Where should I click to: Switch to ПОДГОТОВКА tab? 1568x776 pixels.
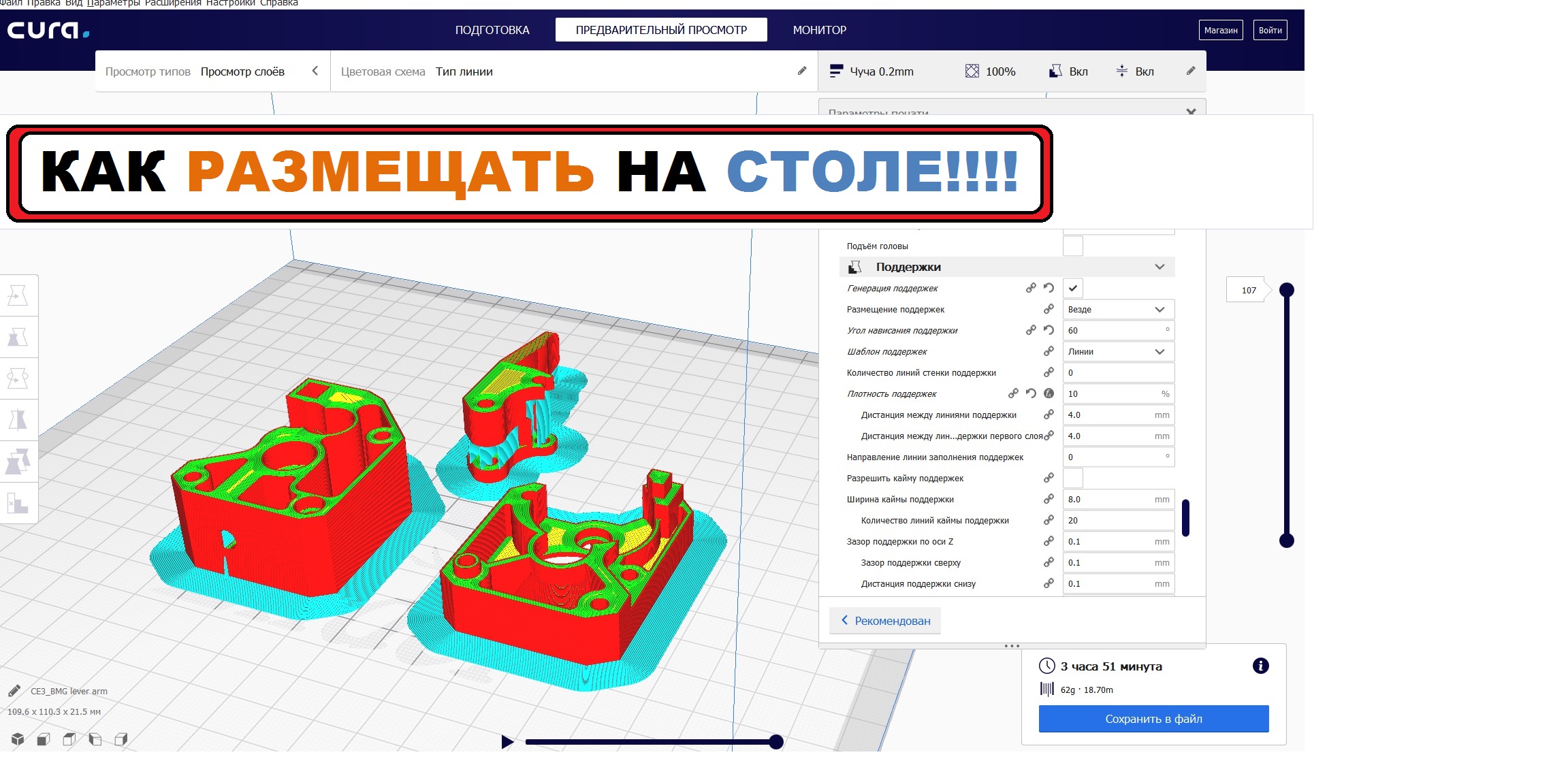coord(492,30)
